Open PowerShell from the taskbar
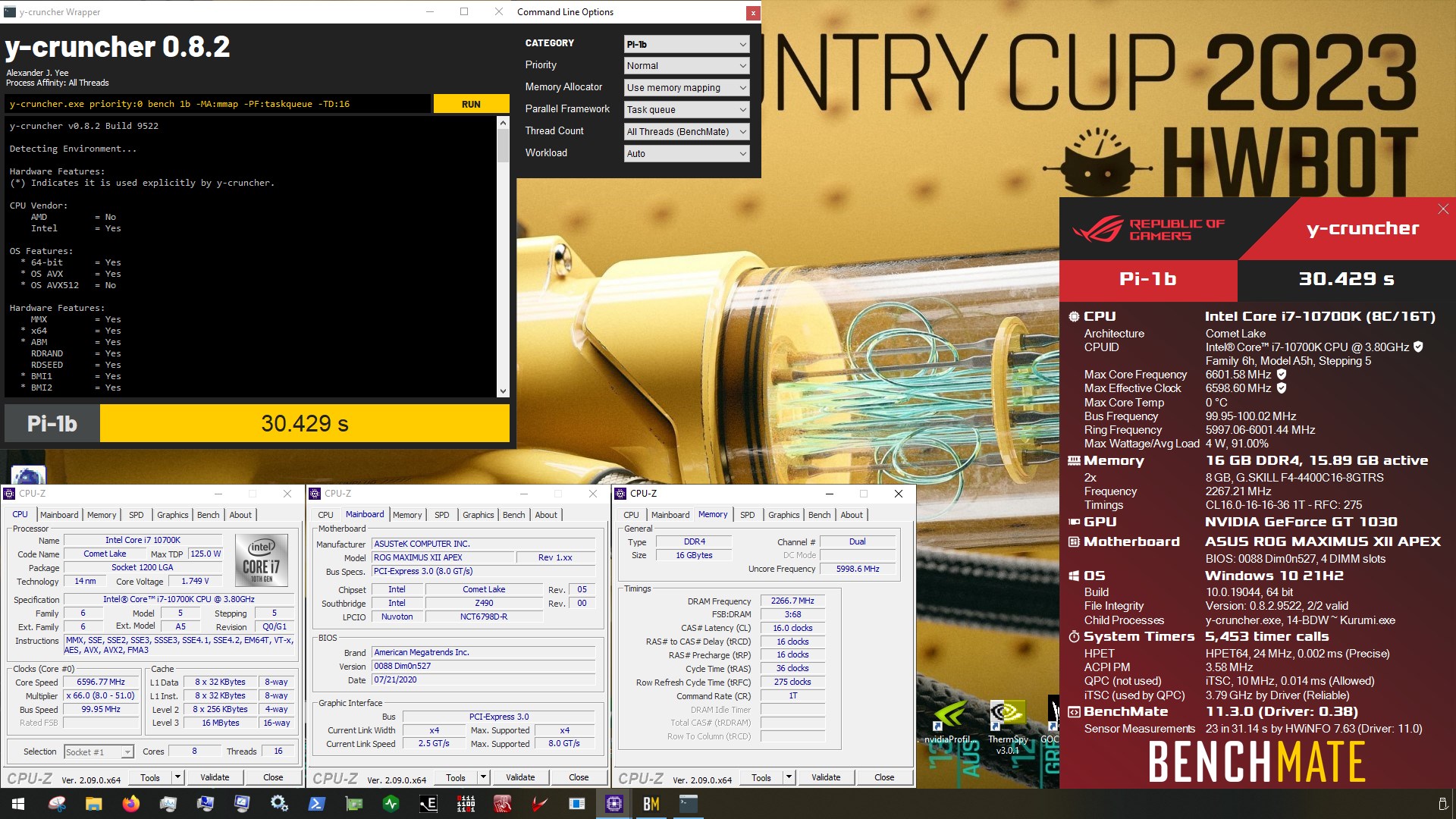This screenshot has height=819, width=1456. click(316, 804)
